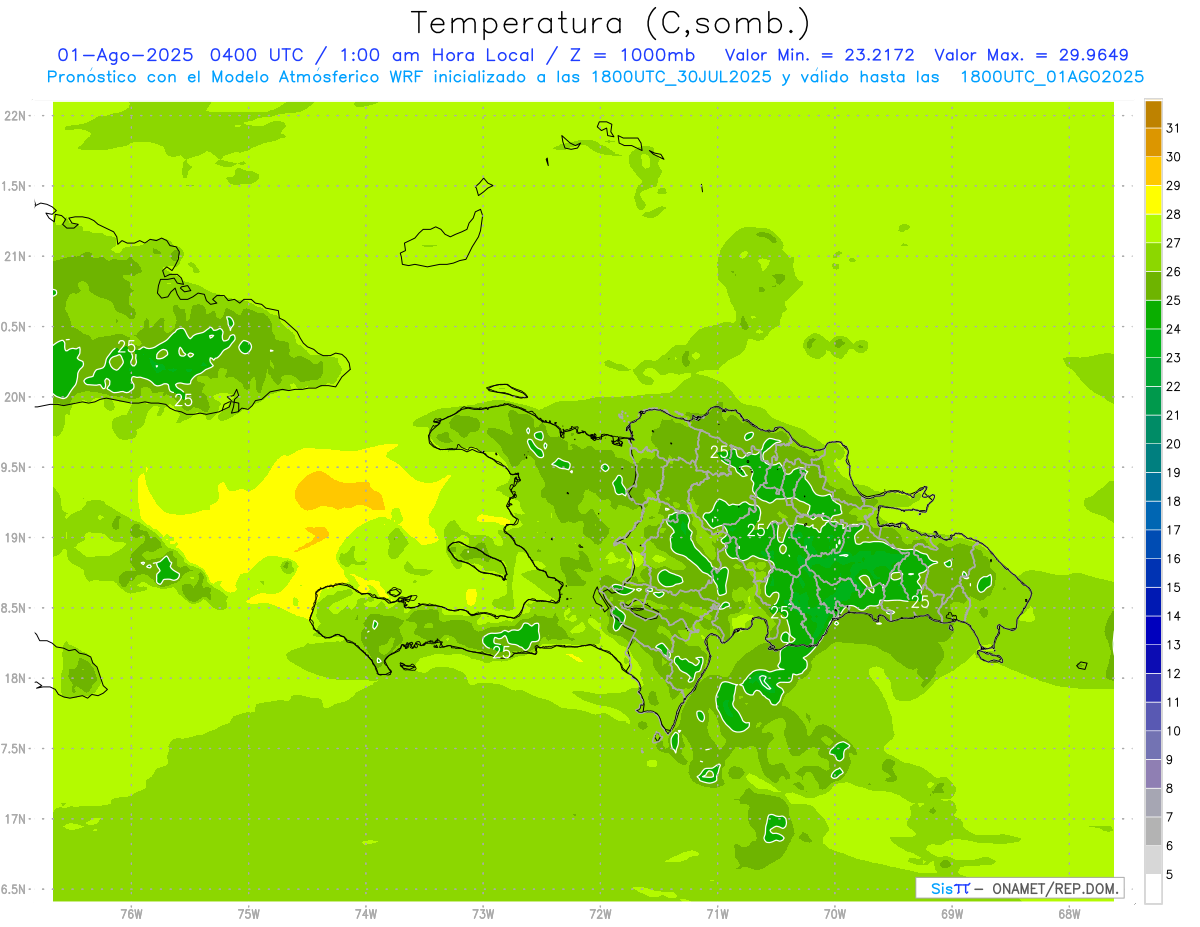Screen dimensions: 1200x927
Task: Click the '69W' longitude axis label
Action: click(952, 914)
